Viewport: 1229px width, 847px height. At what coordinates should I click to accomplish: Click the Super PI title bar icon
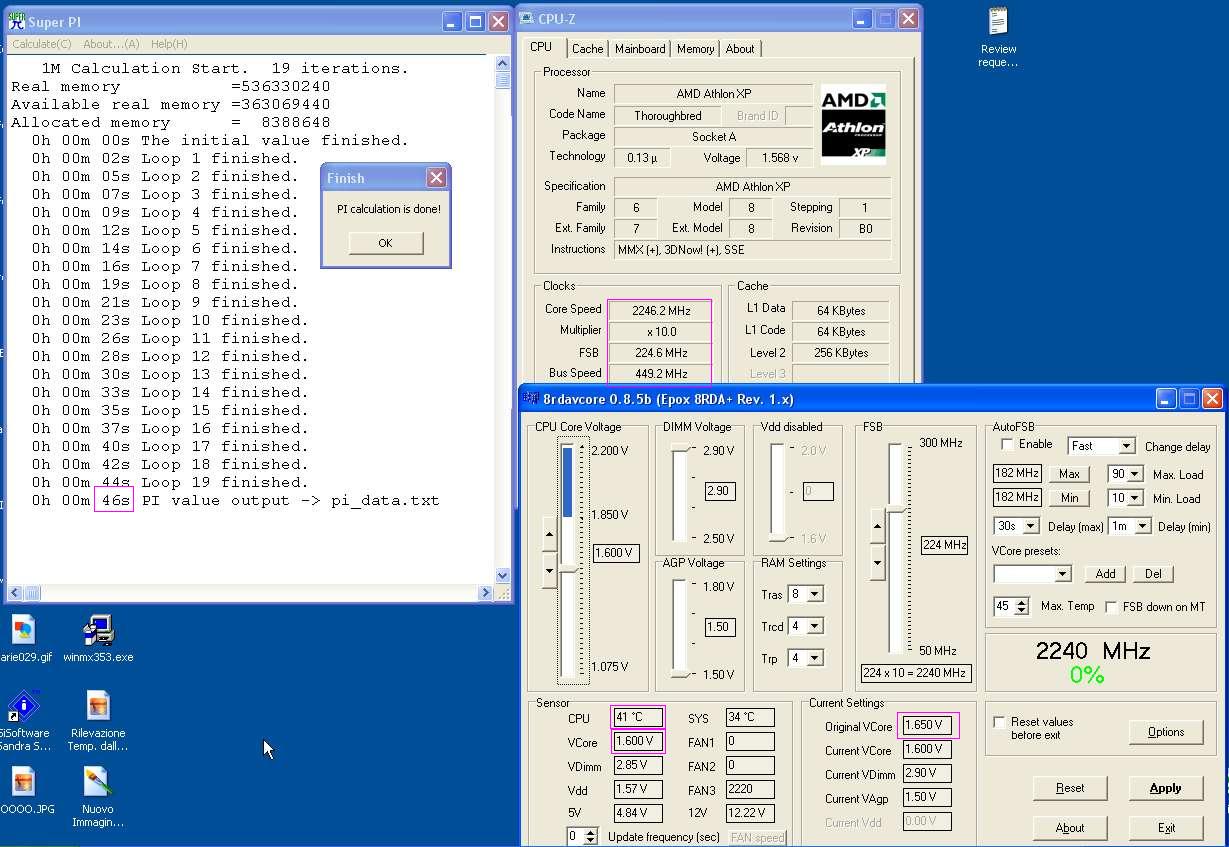point(16,21)
